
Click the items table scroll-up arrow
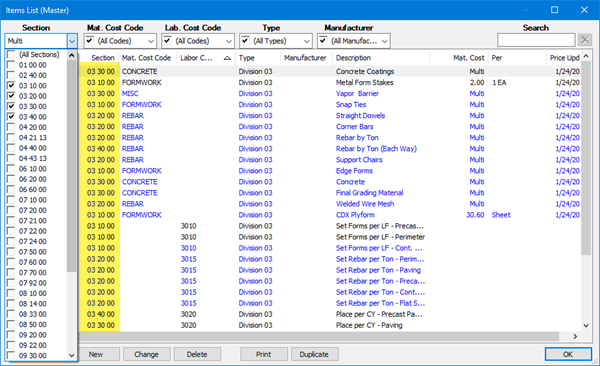[586, 56]
